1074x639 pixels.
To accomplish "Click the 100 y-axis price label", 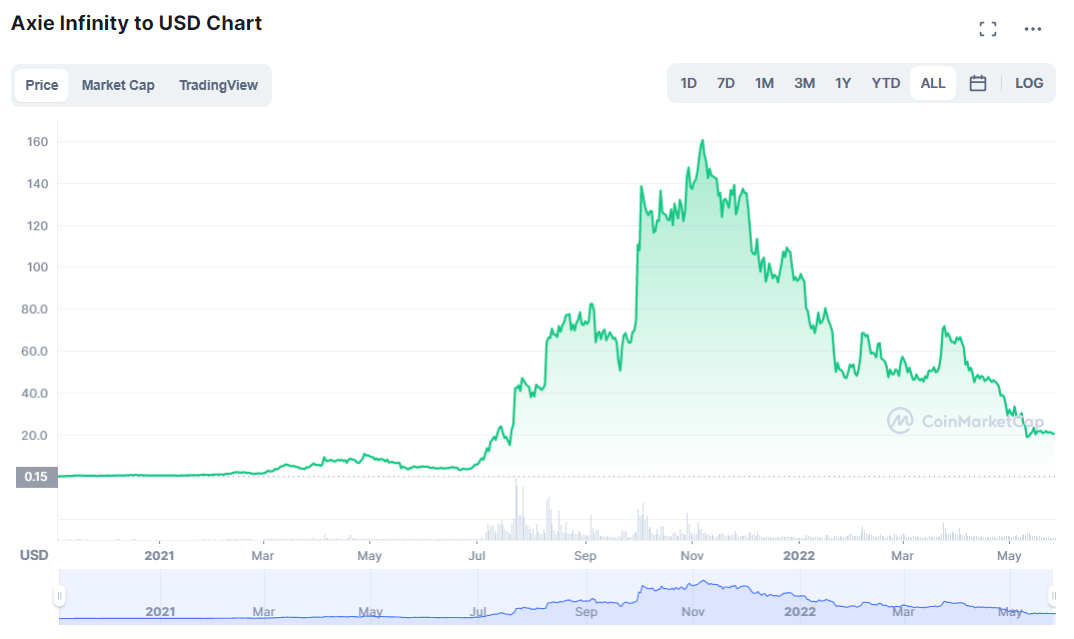I will click(x=38, y=267).
